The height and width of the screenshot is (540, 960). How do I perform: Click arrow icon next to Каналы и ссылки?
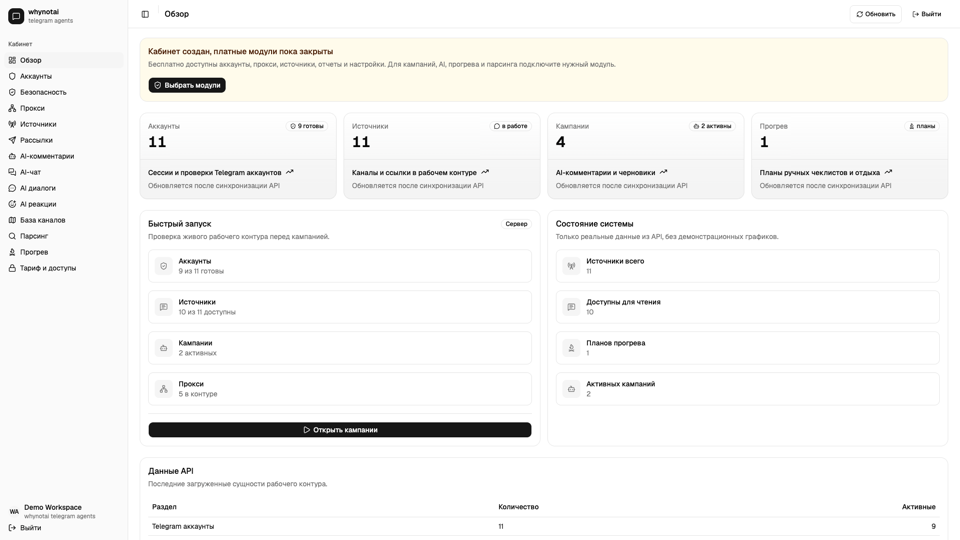pyautogui.click(x=485, y=172)
